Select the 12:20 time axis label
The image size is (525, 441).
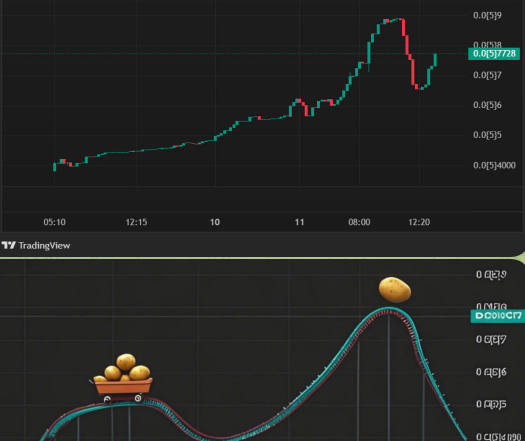(419, 222)
